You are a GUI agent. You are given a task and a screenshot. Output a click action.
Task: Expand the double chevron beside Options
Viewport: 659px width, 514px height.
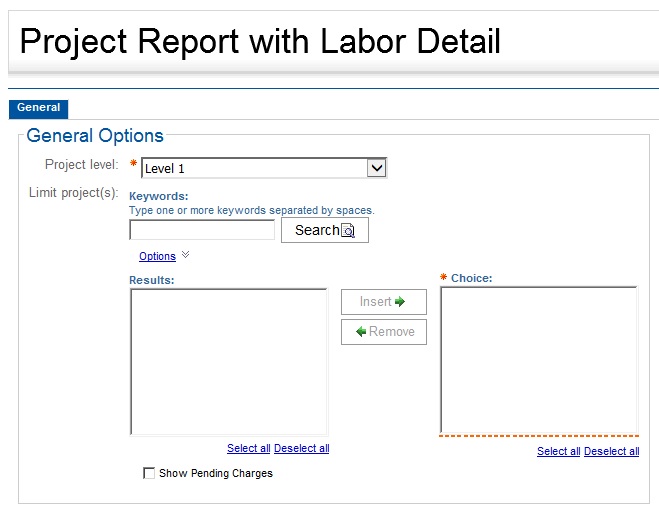click(x=185, y=256)
